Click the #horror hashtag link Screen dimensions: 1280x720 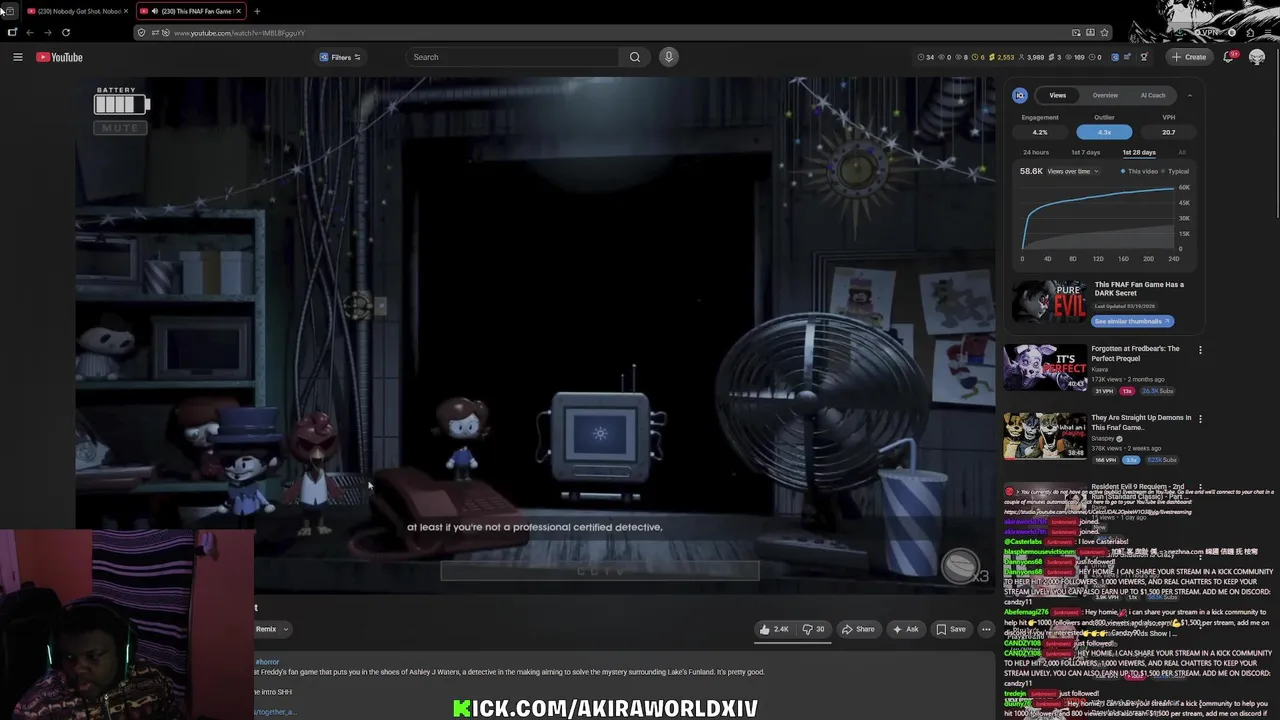267,661
